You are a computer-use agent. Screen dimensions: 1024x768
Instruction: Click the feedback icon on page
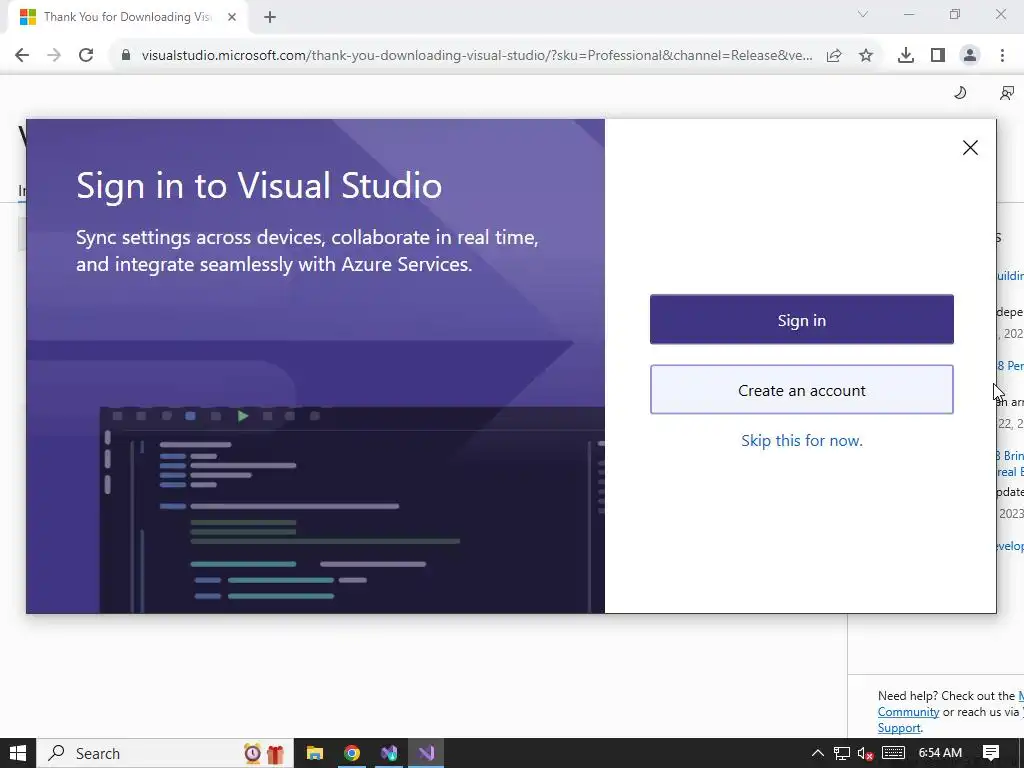[1006, 93]
